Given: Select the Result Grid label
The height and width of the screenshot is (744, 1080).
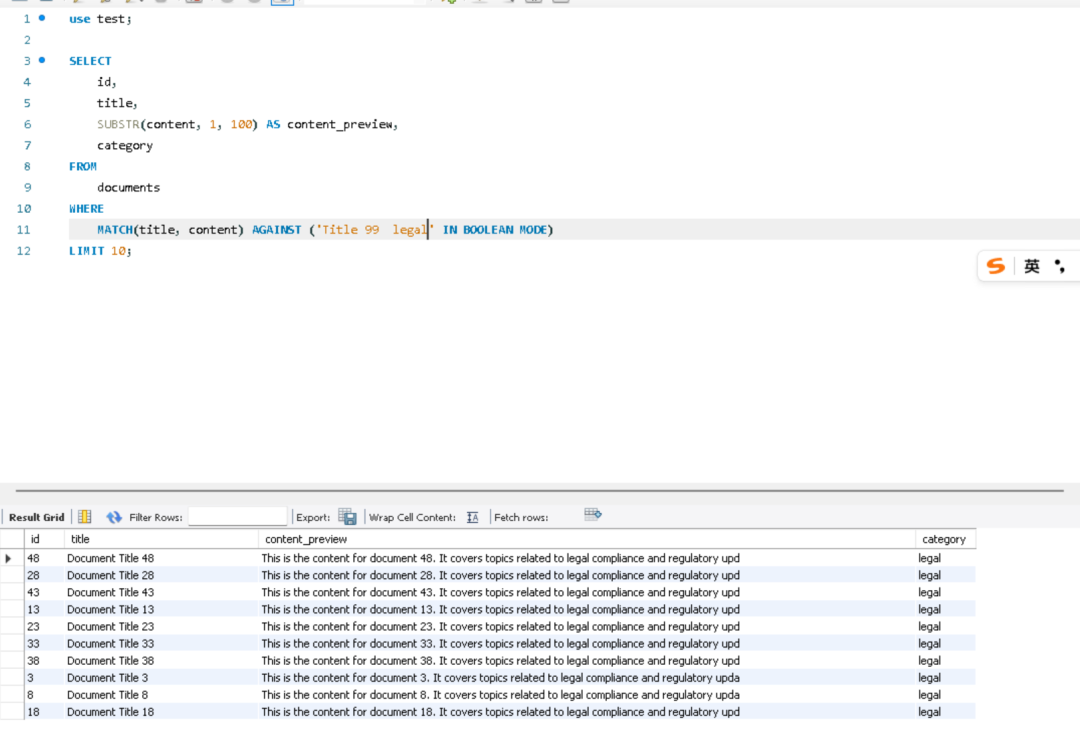Looking at the screenshot, I should (36, 517).
